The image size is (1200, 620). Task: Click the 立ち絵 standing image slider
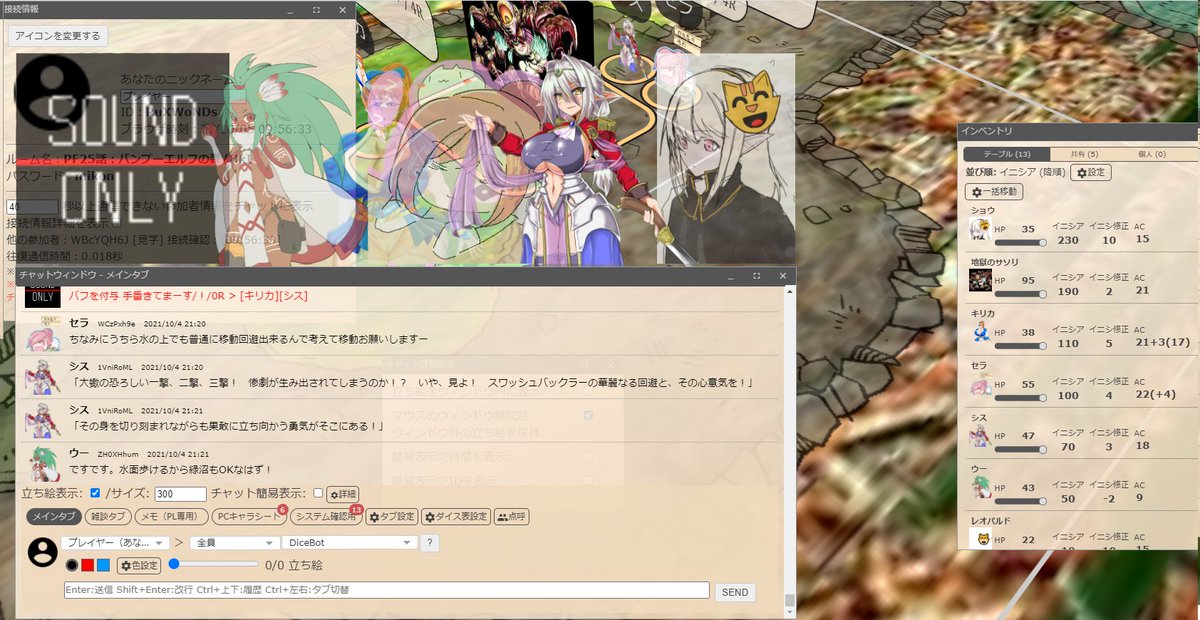(213, 565)
